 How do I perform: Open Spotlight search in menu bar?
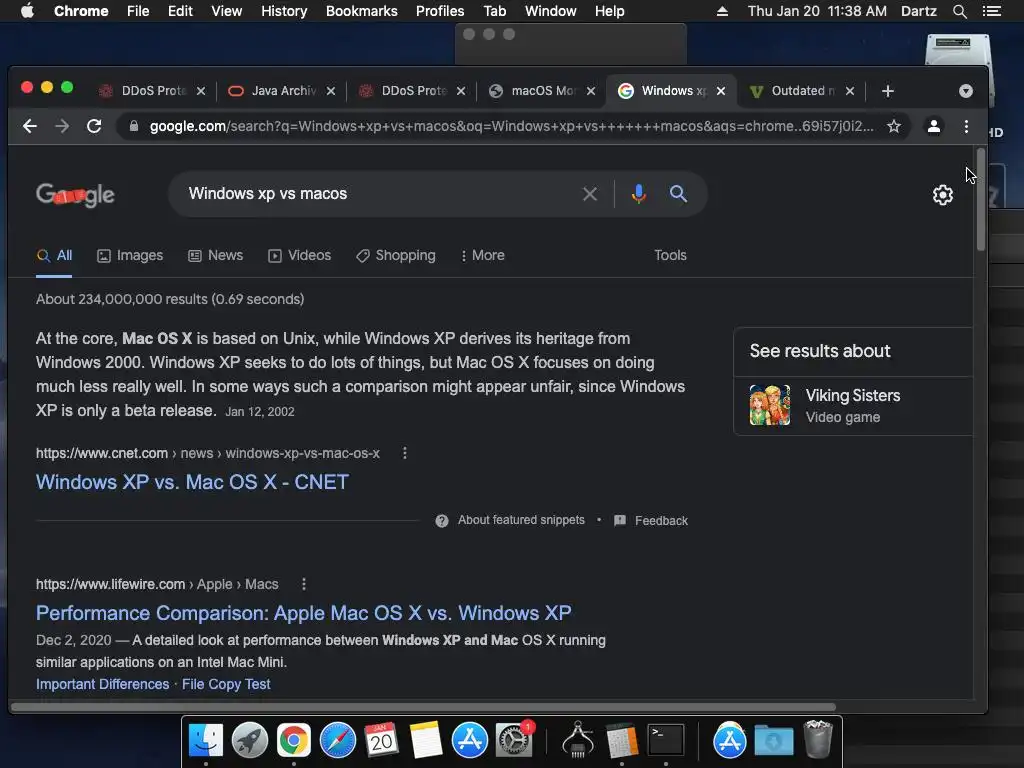click(959, 11)
